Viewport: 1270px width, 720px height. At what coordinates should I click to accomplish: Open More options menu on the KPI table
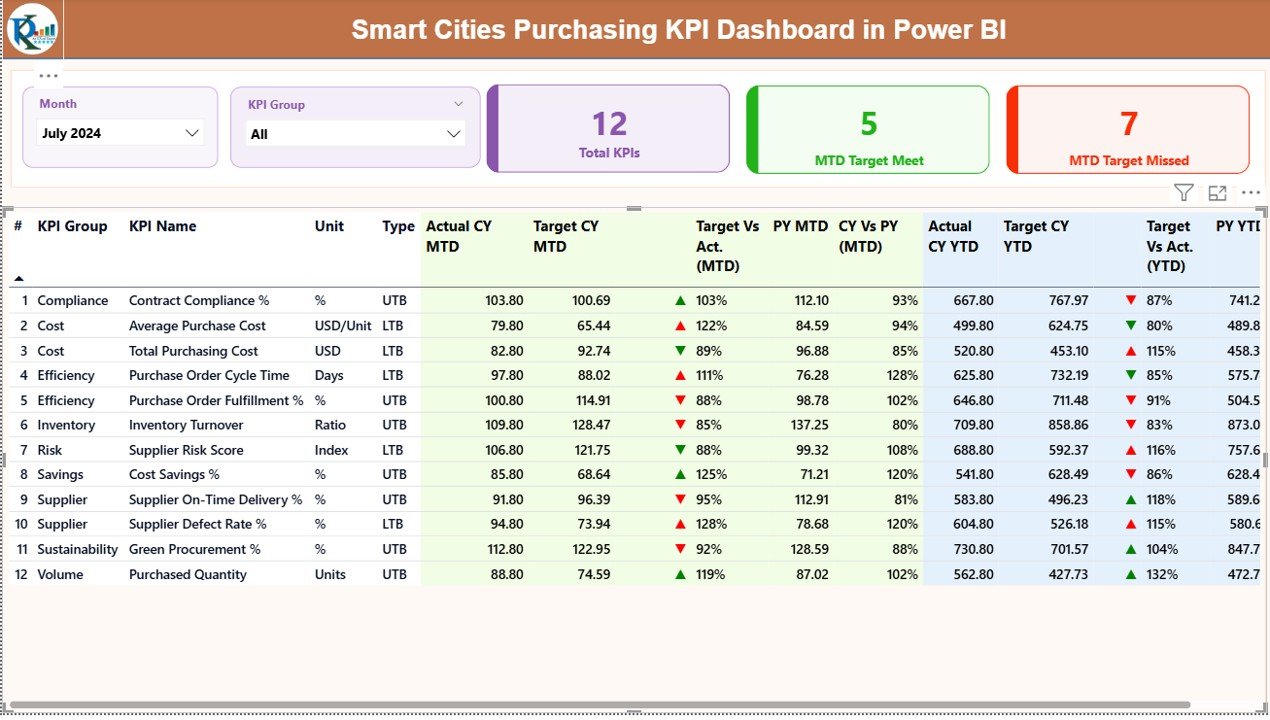1250,192
